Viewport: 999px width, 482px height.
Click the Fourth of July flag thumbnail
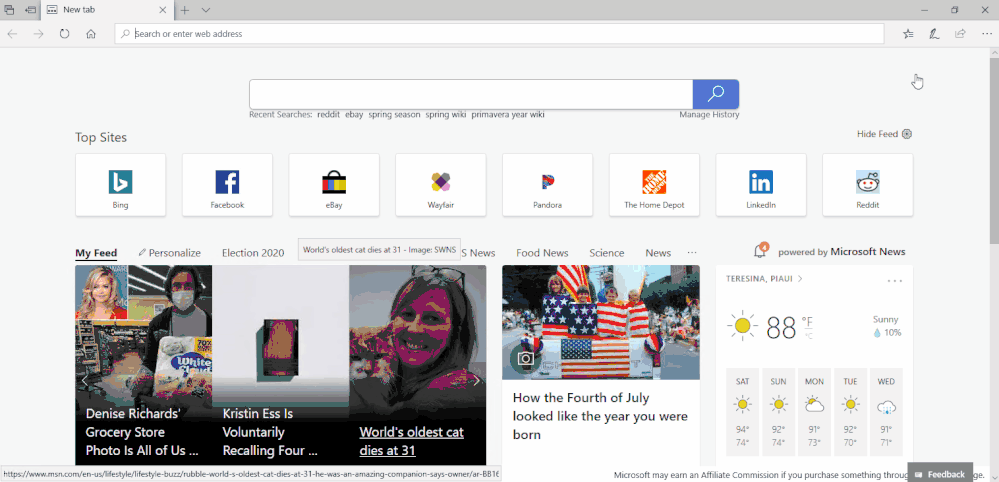[601, 322]
